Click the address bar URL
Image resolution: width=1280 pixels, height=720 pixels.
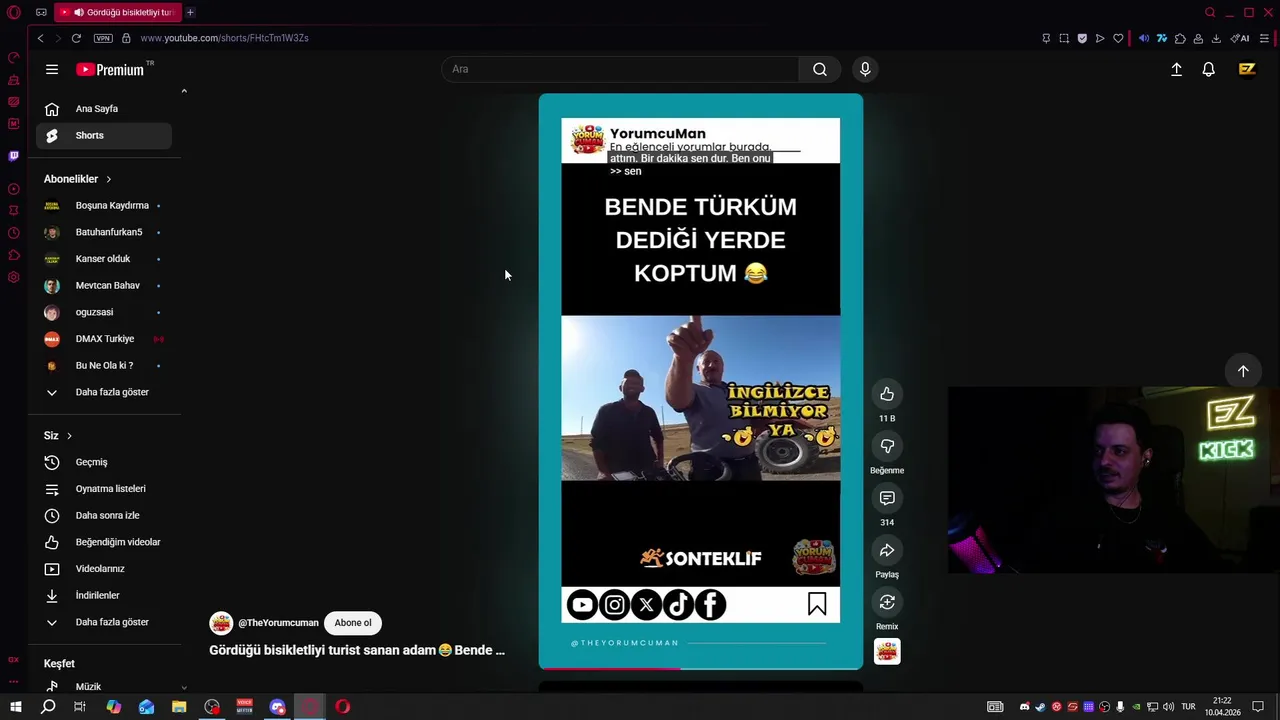tap(224, 38)
